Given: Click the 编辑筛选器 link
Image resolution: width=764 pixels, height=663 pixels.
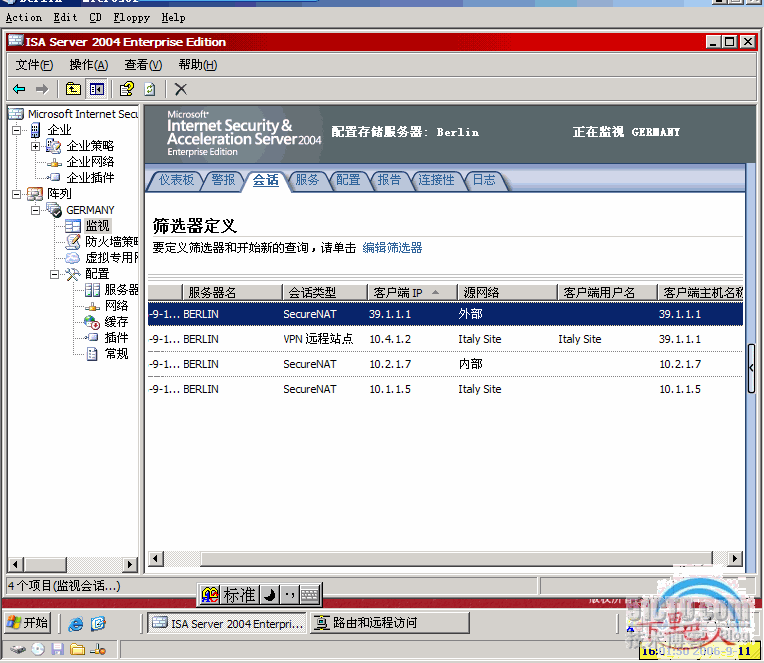Looking at the screenshot, I should point(392,248).
